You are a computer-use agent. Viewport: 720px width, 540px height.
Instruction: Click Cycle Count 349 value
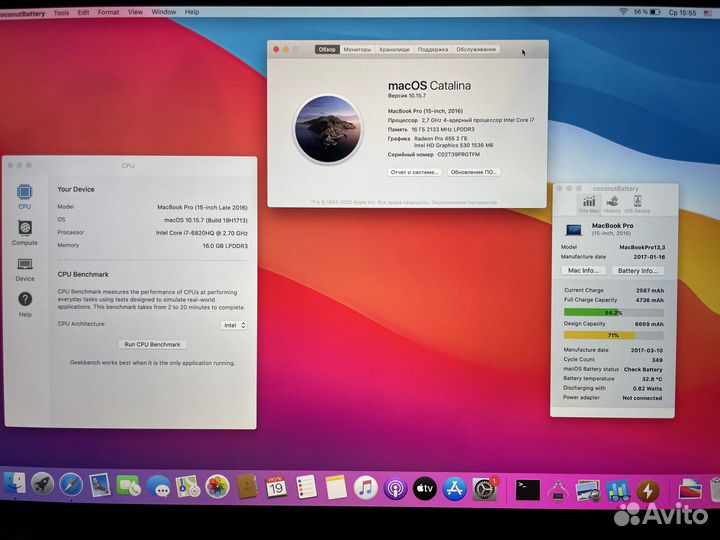657,360
